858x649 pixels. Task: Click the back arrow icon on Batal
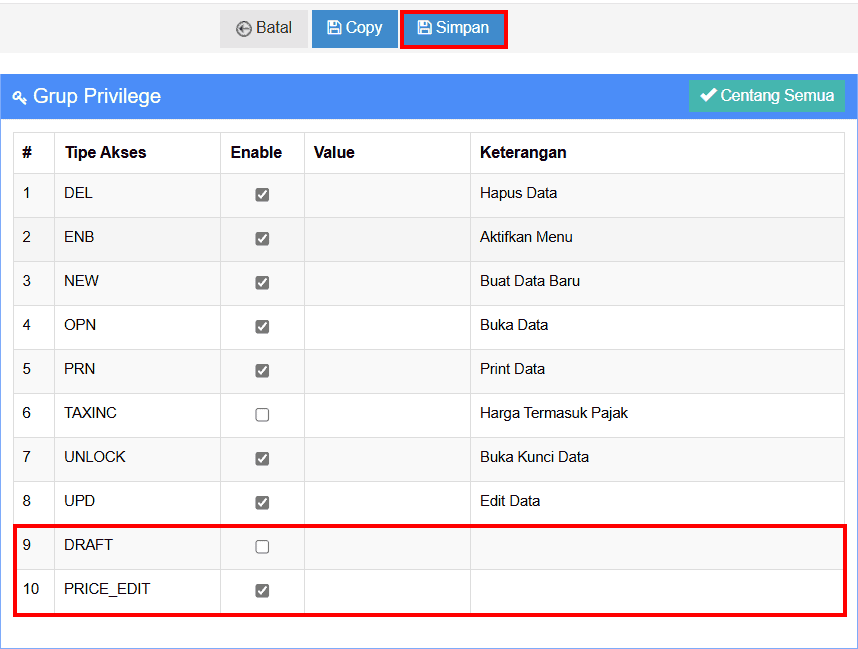point(243,29)
